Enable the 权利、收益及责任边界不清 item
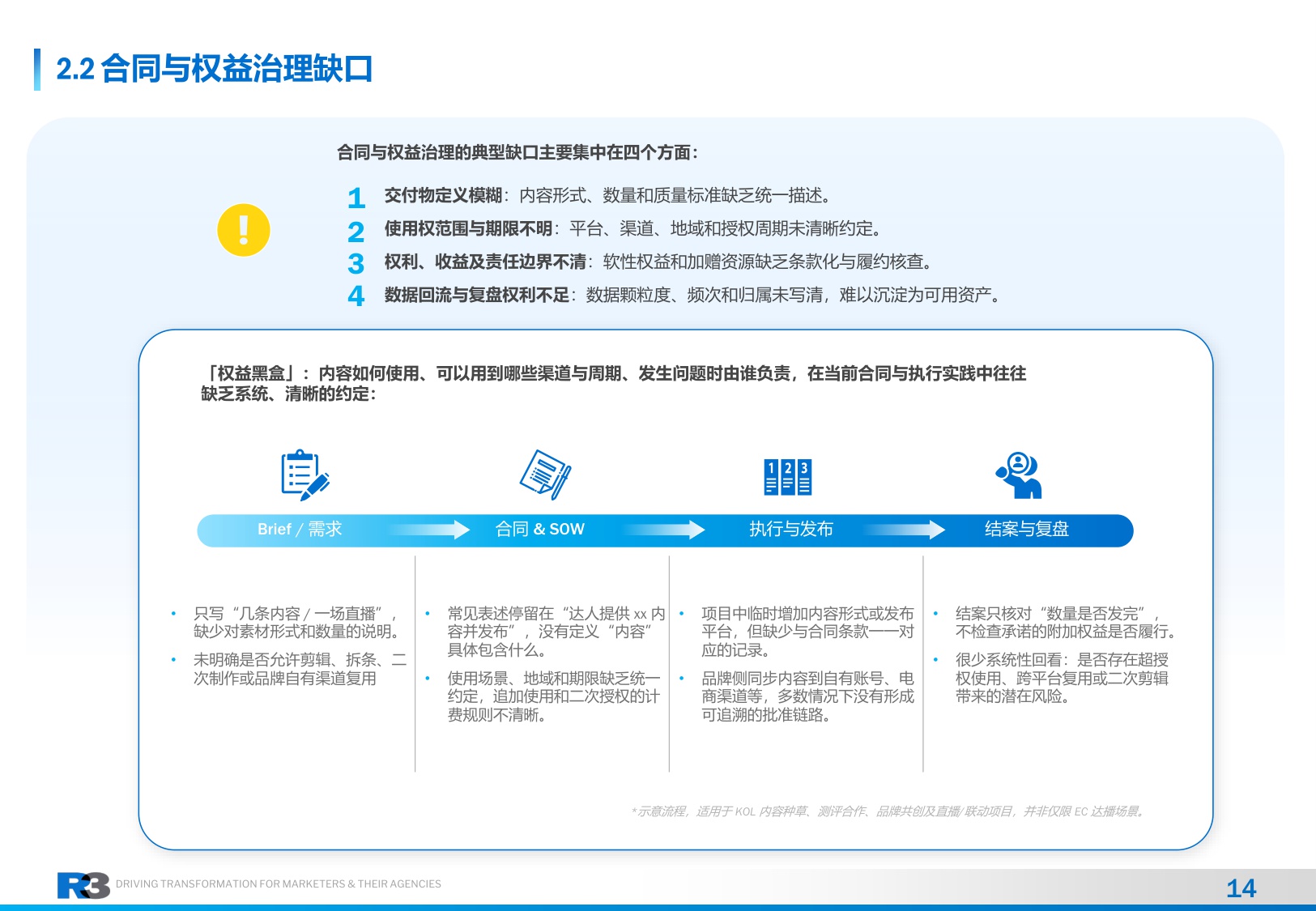This screenshot has height=911, width=1316. pyautogui.click(x=656, y=262)
